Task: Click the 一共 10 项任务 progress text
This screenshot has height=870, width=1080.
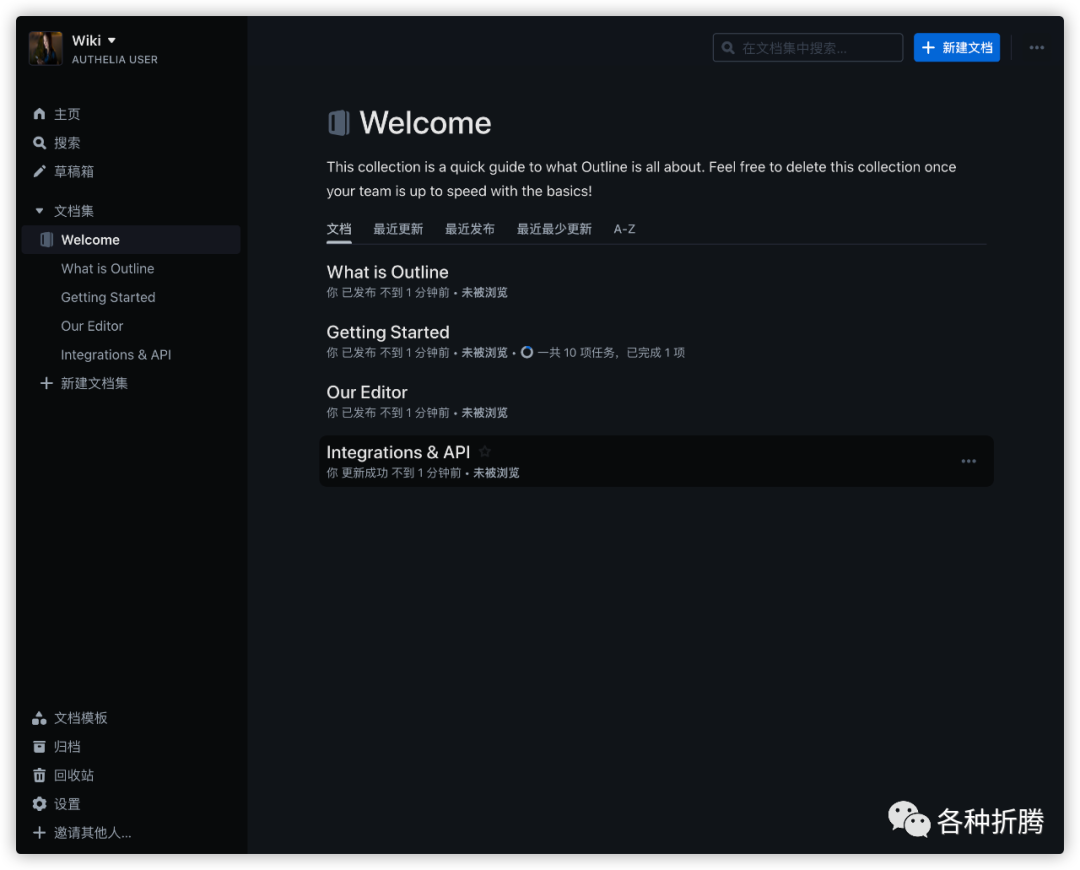Action: tap(611, 353)
